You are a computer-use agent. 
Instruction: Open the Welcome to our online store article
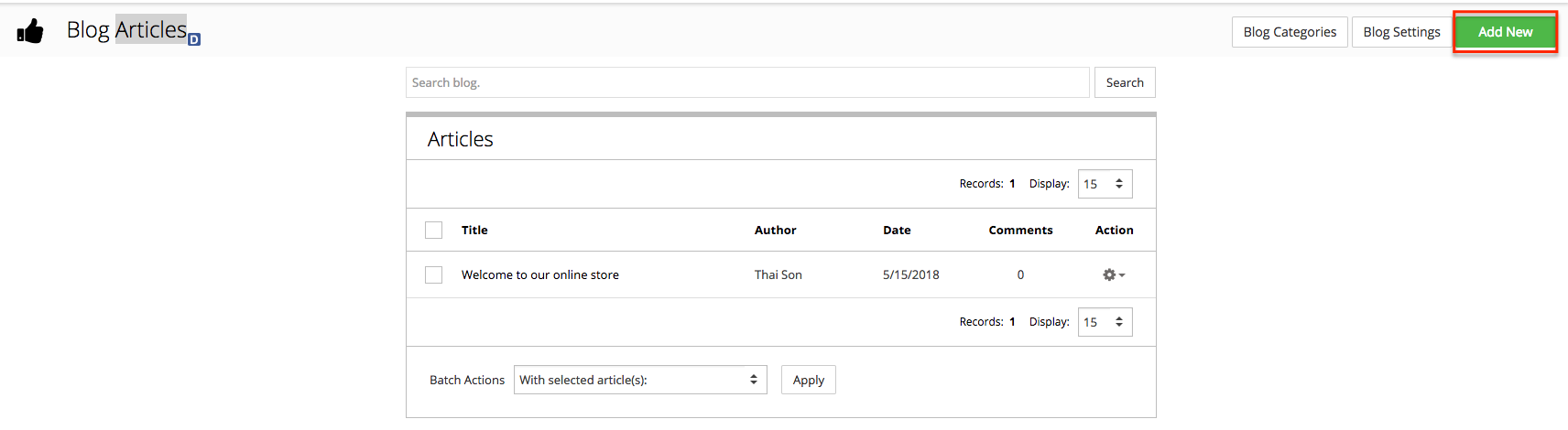point(540,274)
